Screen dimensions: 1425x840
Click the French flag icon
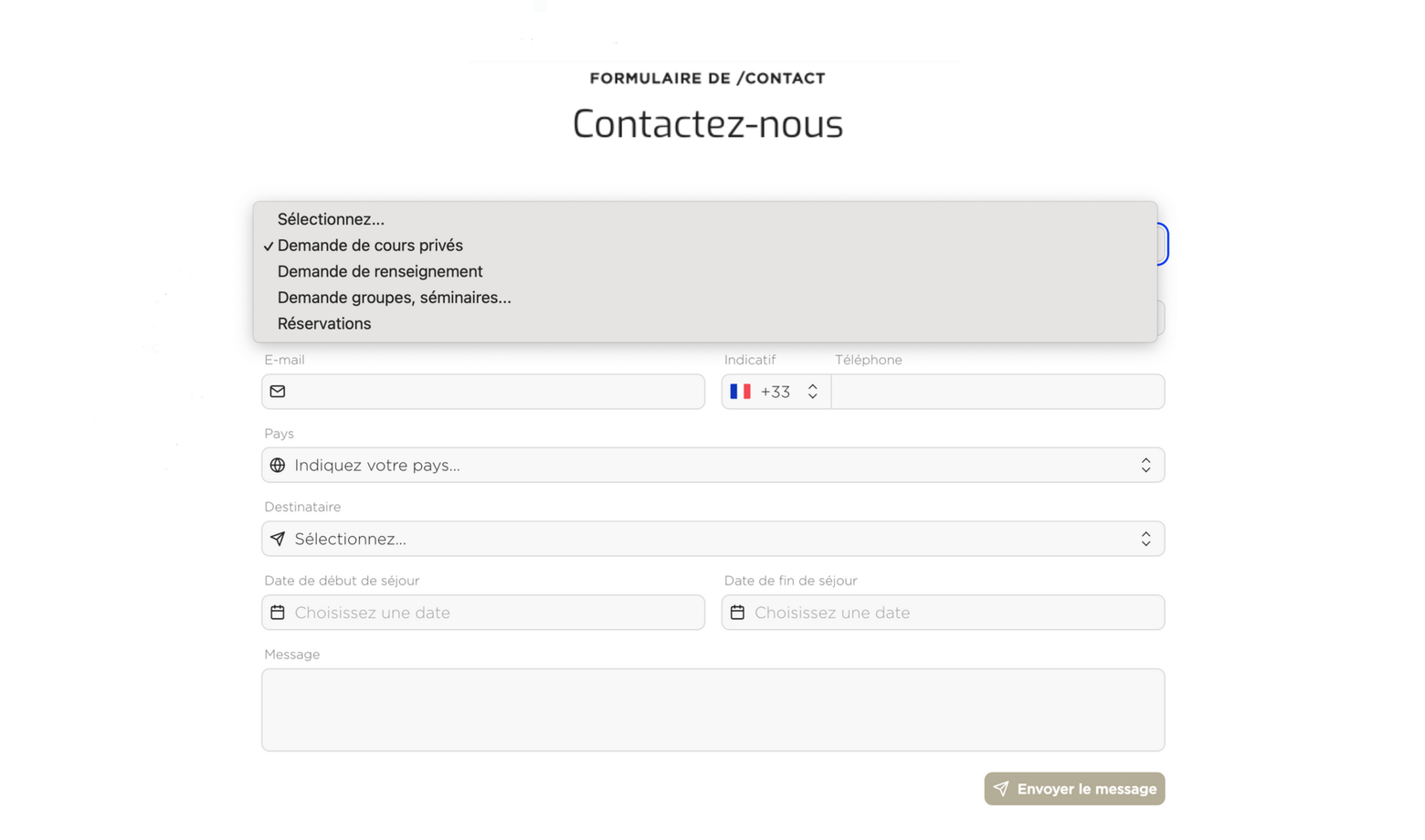[740, 392]
